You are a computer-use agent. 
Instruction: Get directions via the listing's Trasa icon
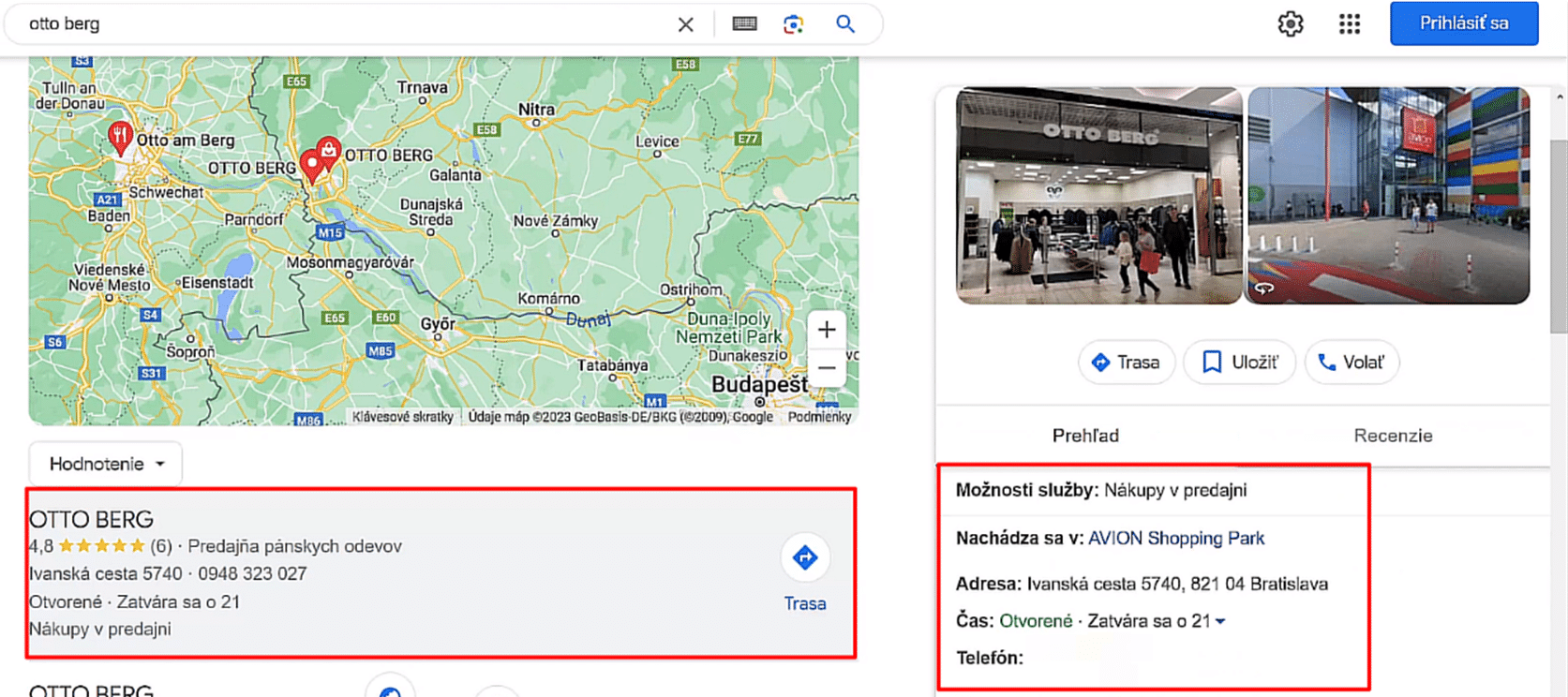805,558
